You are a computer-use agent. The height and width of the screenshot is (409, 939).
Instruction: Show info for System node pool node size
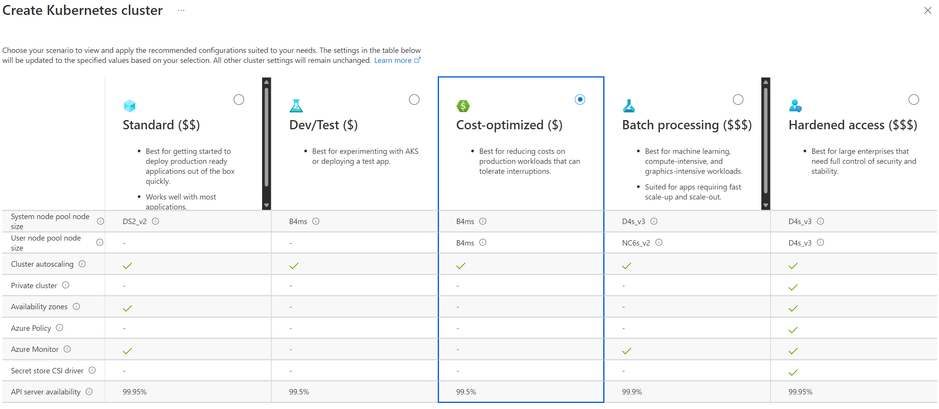(x=100, y=222)
